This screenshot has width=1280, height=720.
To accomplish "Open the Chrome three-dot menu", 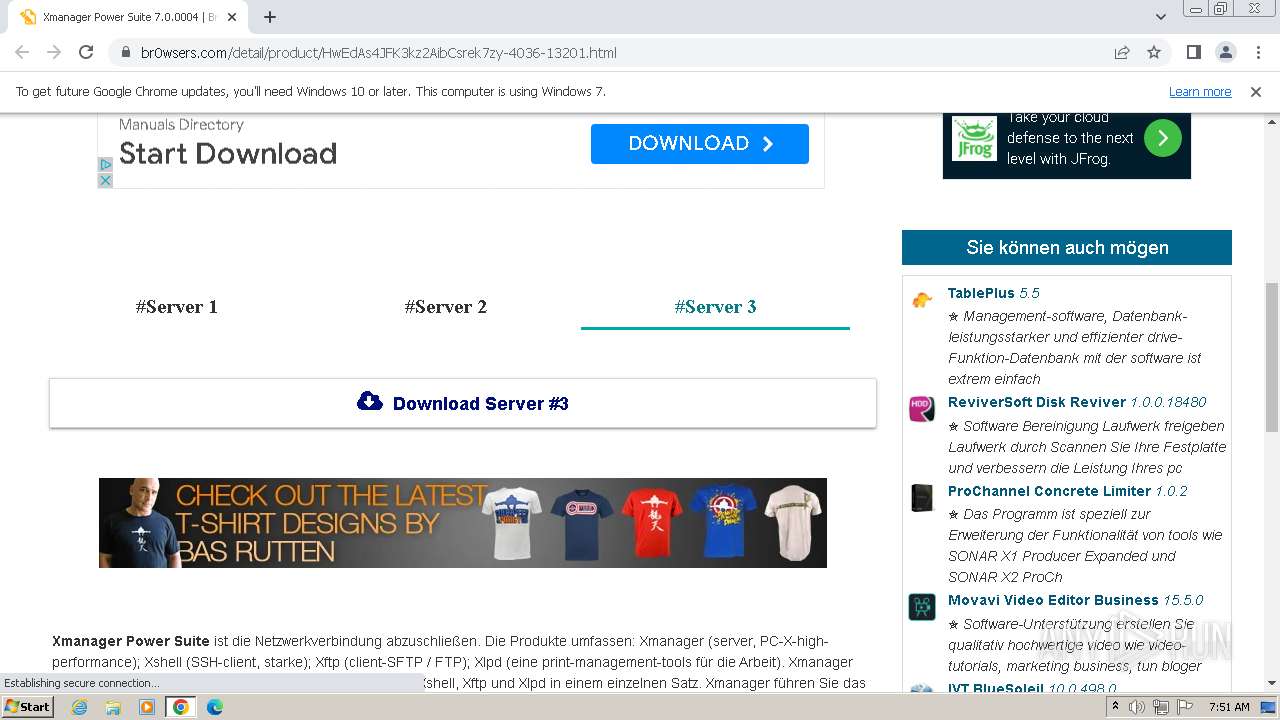I will point(1257,52).
